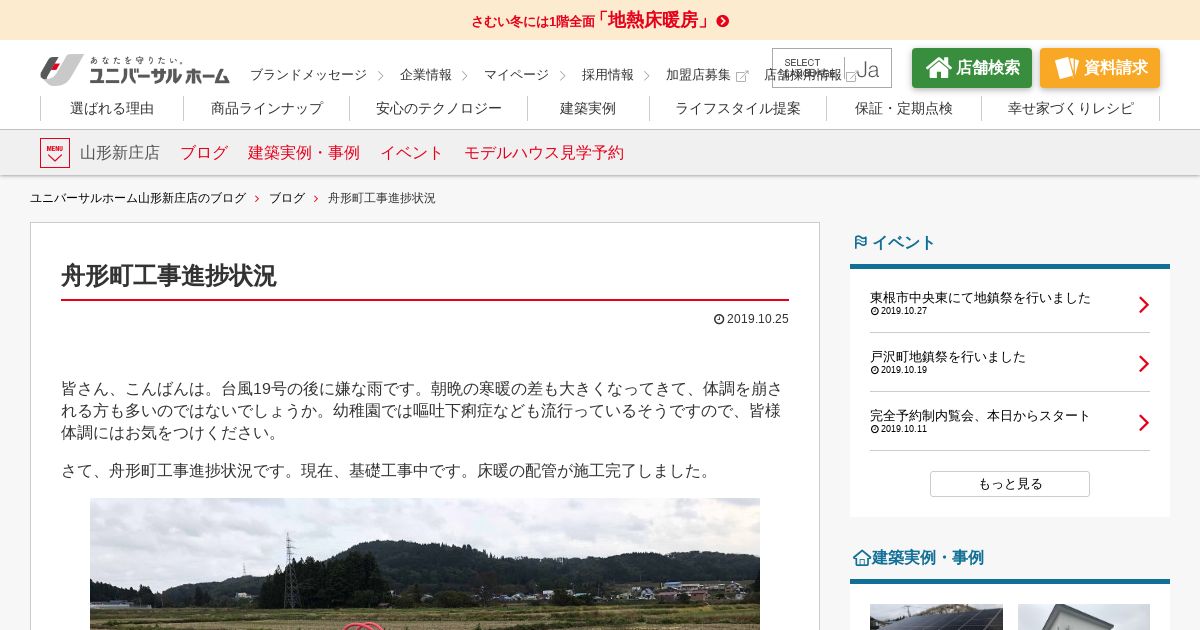Click arrow for 戸沢町地鎮祭 entry
This screenshot has height=630, width=1200.
1144,363
